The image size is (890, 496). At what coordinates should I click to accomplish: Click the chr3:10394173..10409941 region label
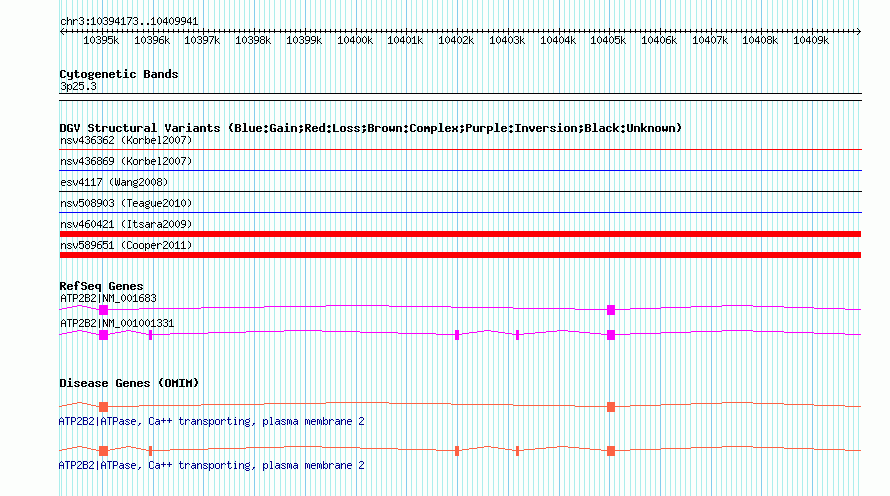(x=129, y=22)
